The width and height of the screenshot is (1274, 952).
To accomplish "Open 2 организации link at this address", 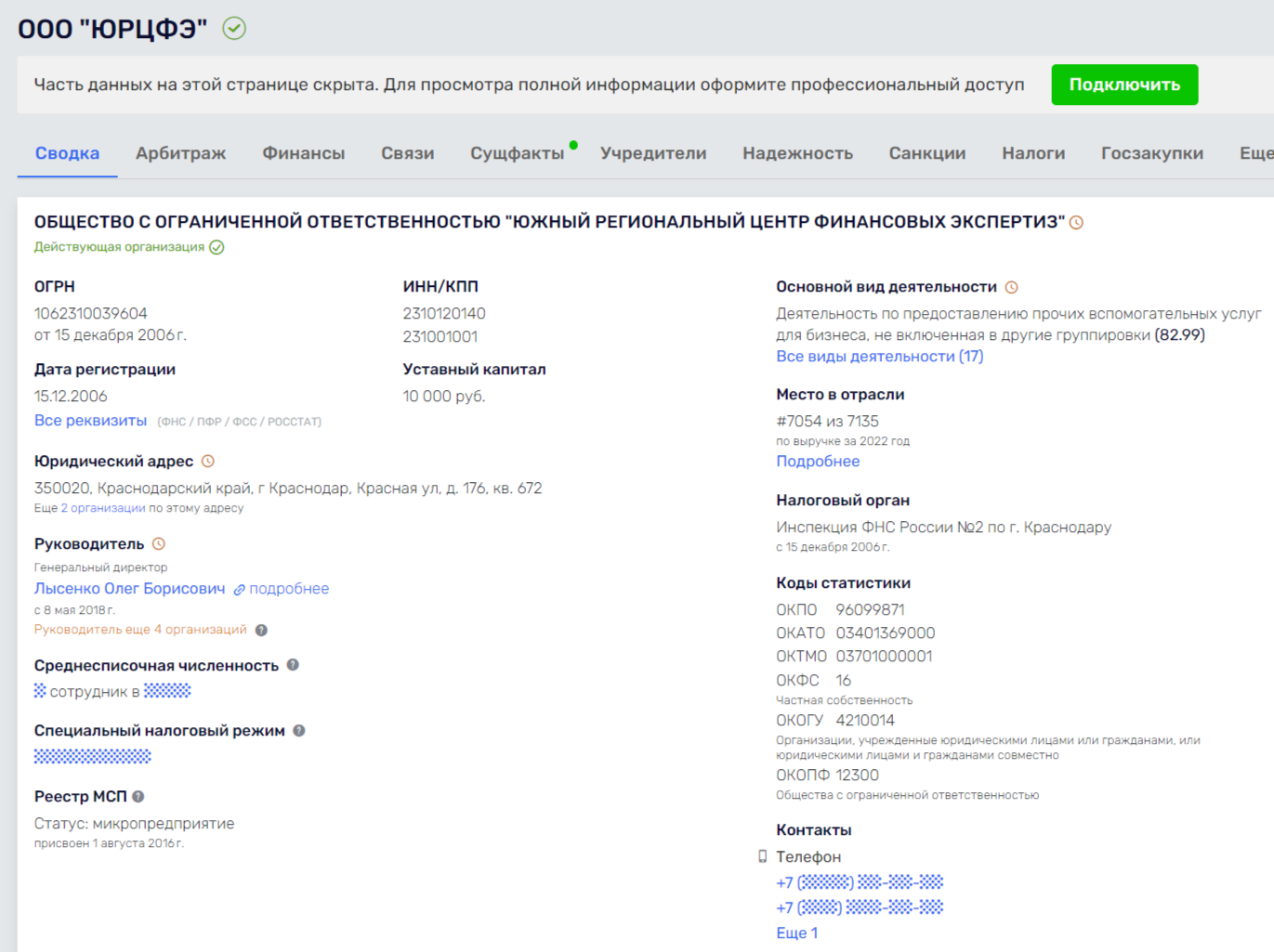I will 103,508.
